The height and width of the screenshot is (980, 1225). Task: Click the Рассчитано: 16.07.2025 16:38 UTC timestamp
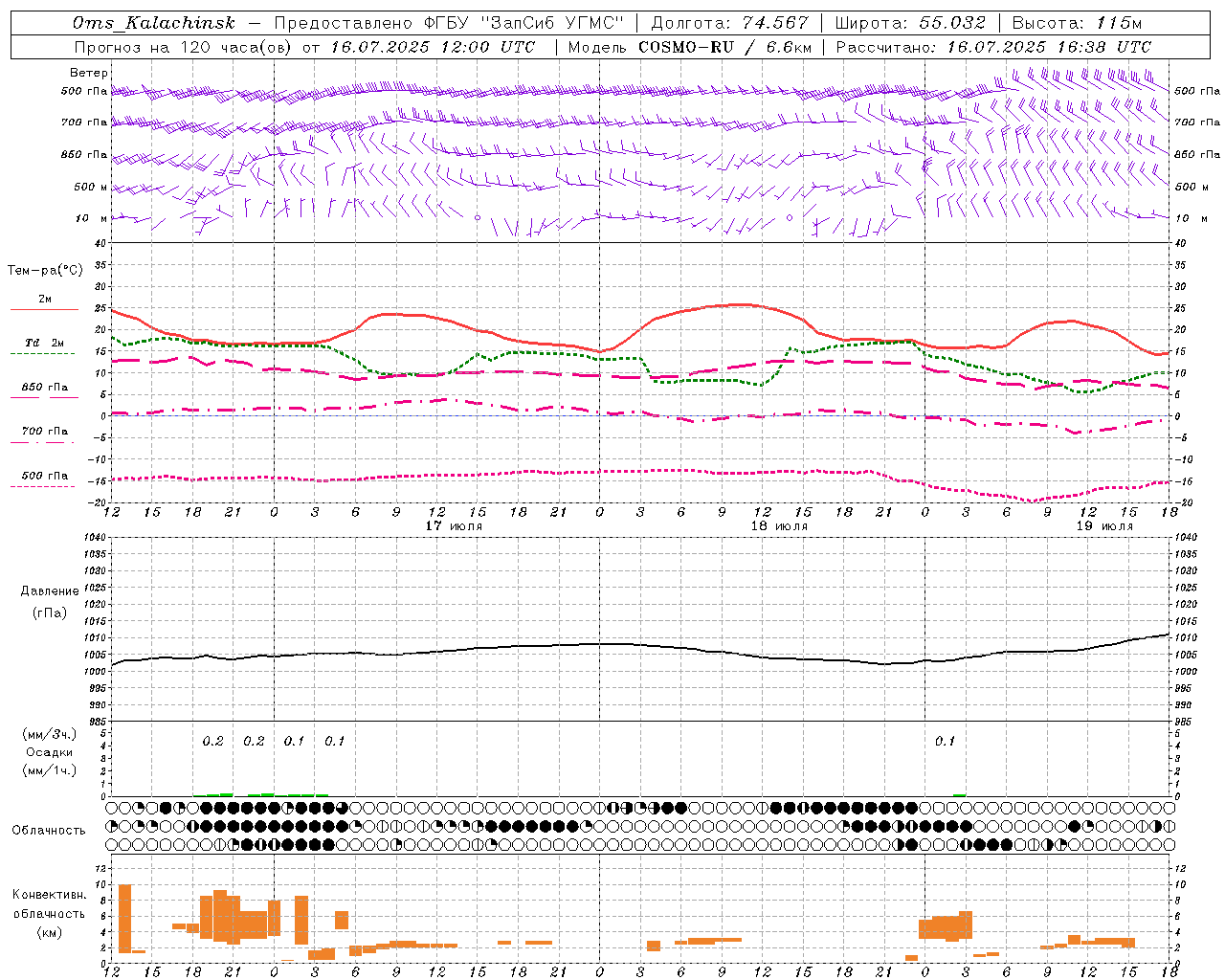pos(994,47)
